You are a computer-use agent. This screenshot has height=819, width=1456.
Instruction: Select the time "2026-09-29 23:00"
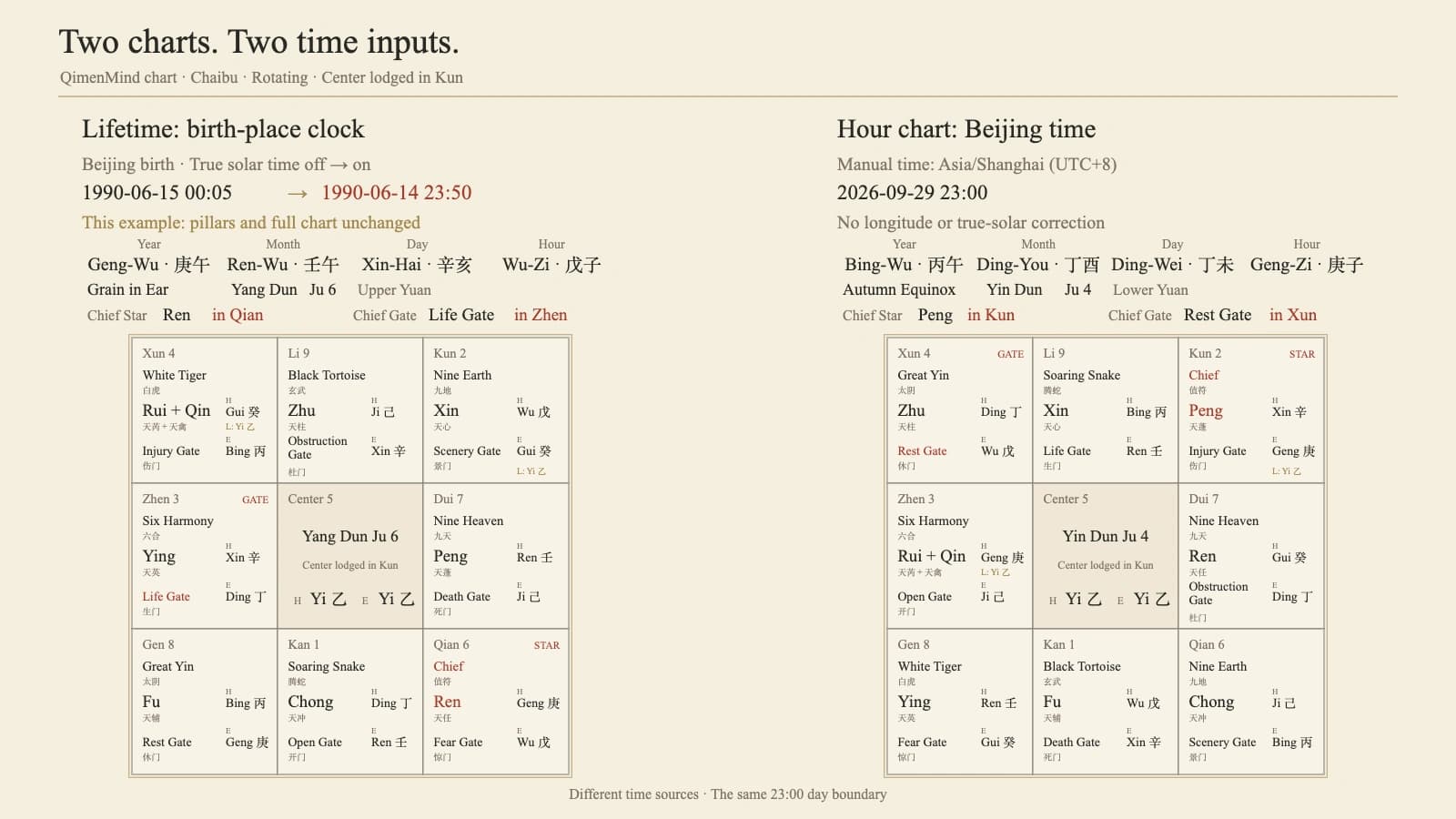913,193
